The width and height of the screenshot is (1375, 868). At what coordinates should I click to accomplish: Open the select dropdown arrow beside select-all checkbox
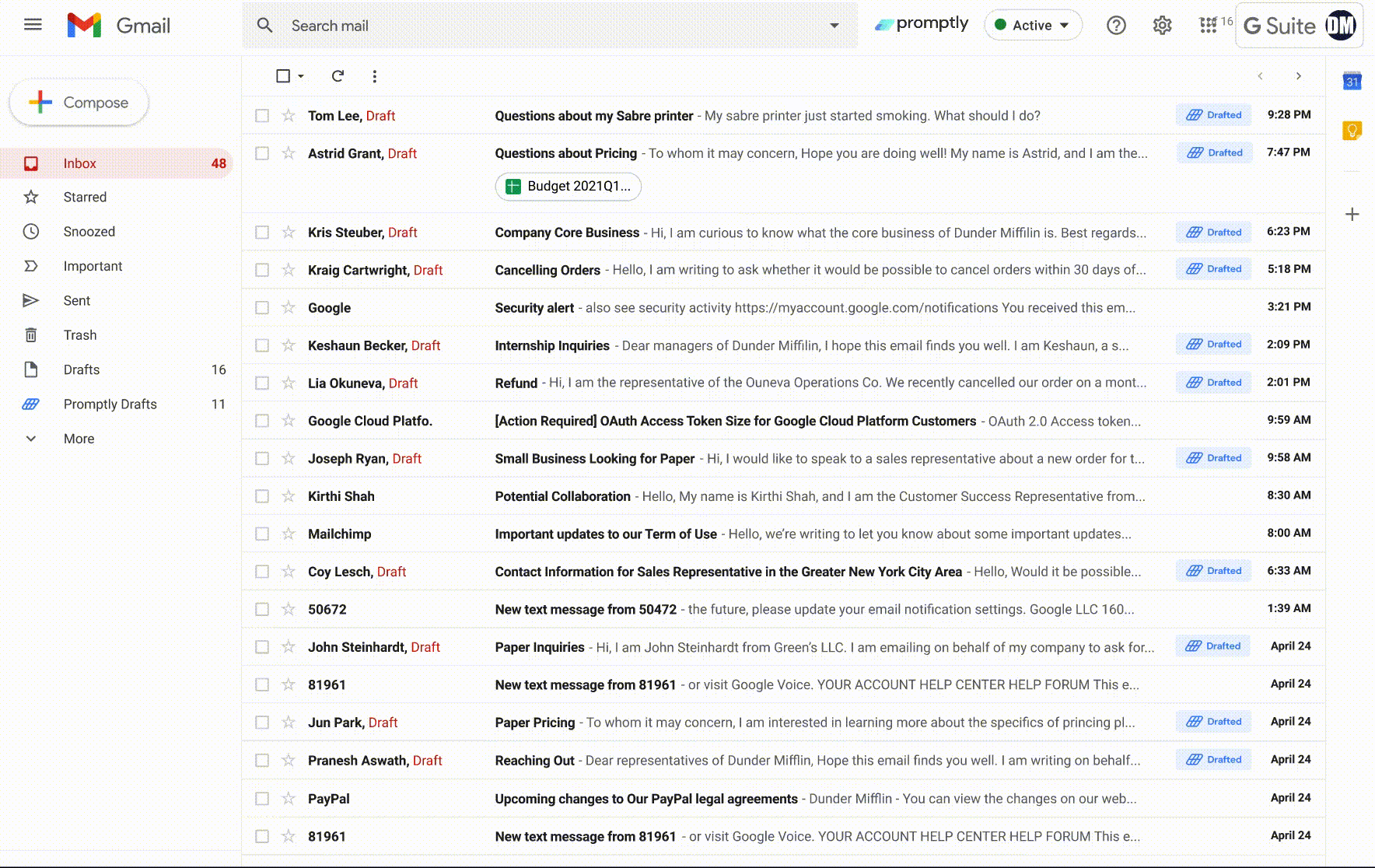301,76
